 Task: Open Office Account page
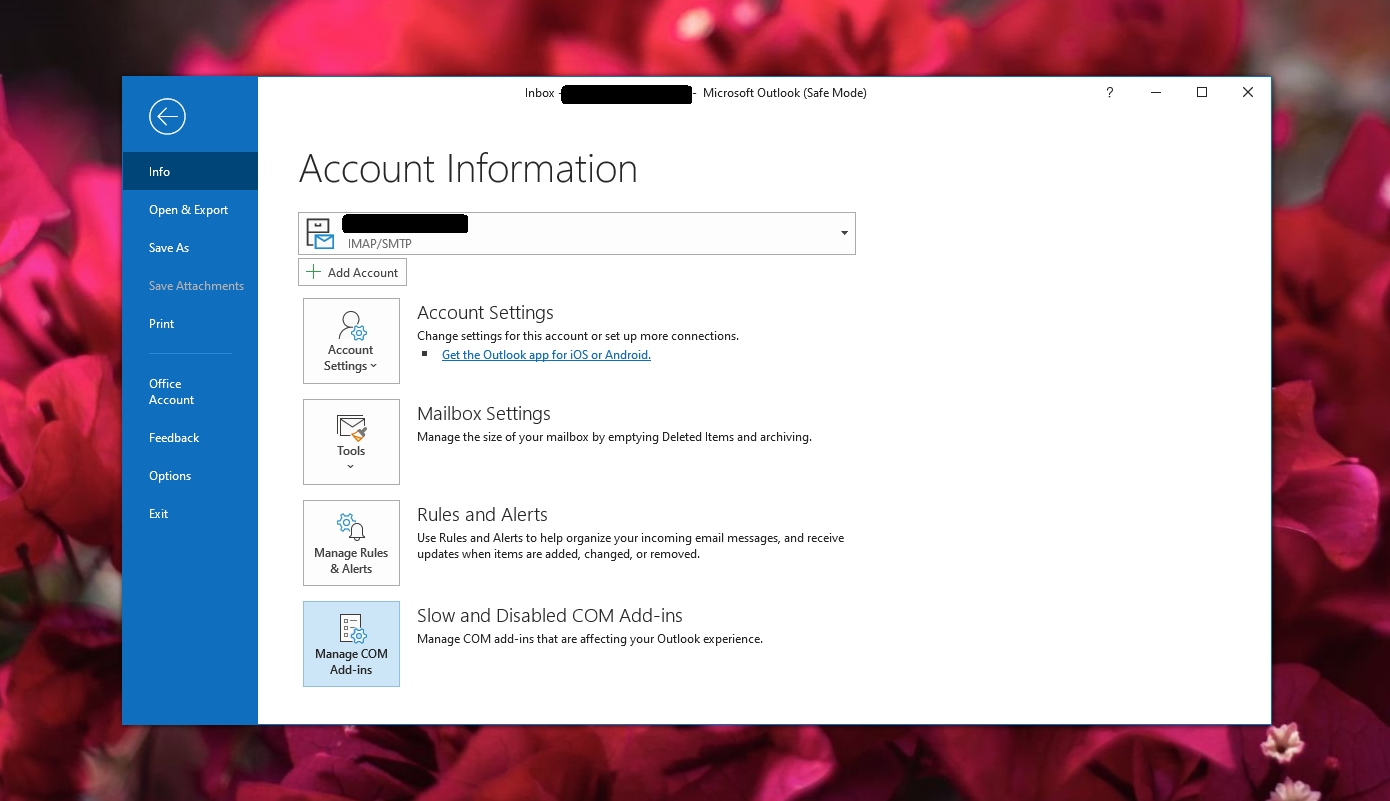(x=190, y=392)
